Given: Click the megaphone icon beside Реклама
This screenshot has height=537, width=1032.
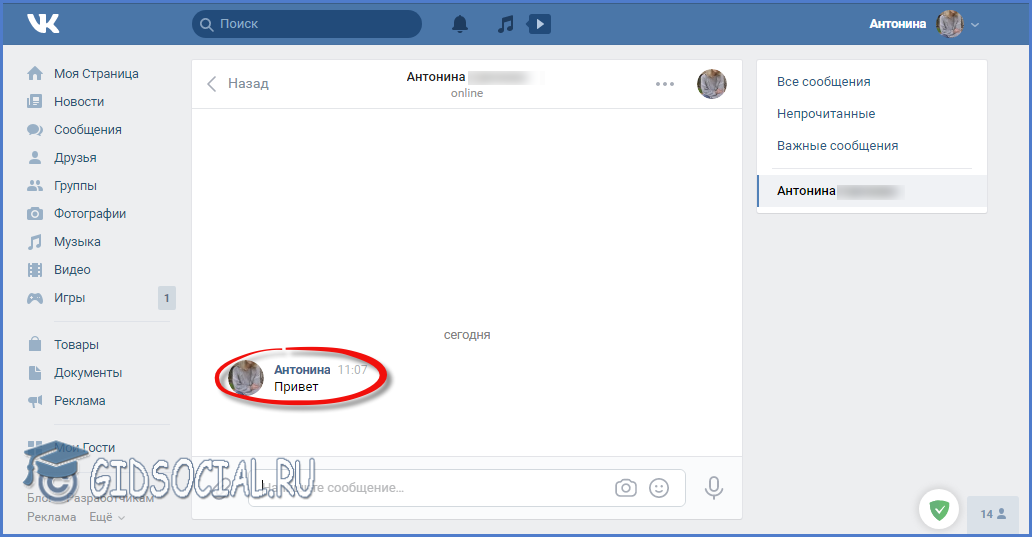Looking at the screenshot, I should [35, 401].
